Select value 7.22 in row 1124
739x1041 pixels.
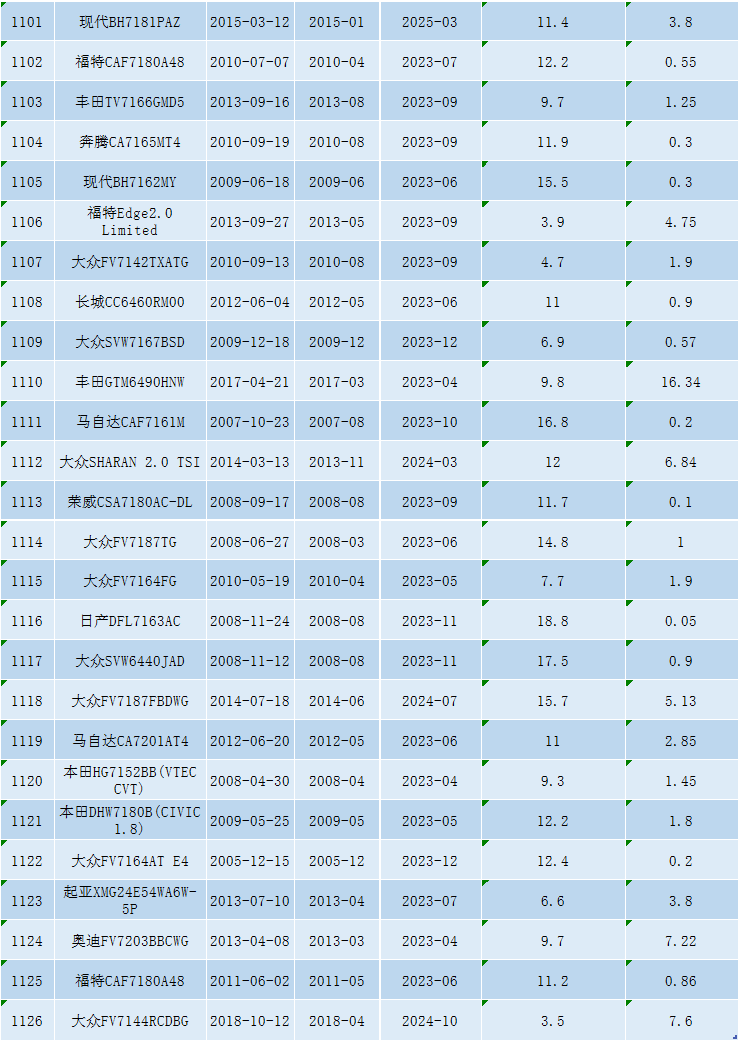(x=681, y=941)
